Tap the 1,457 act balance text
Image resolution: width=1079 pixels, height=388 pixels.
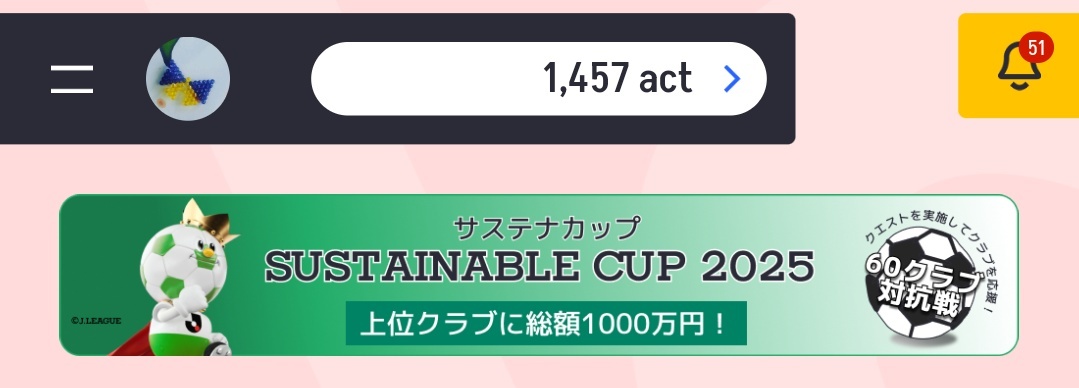tap(617, 78)
